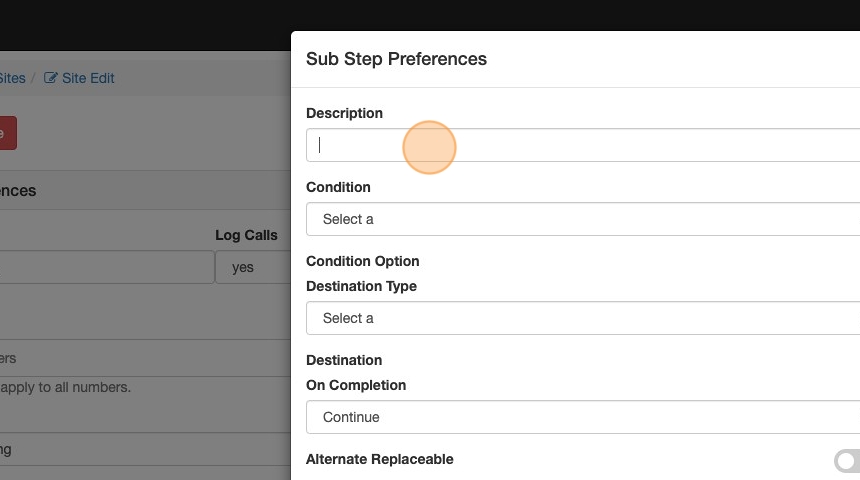The width and height of the screenshot is (860, 480).
Task: Click the Log Calls field showing yes
Action: [x=252, y=267]
